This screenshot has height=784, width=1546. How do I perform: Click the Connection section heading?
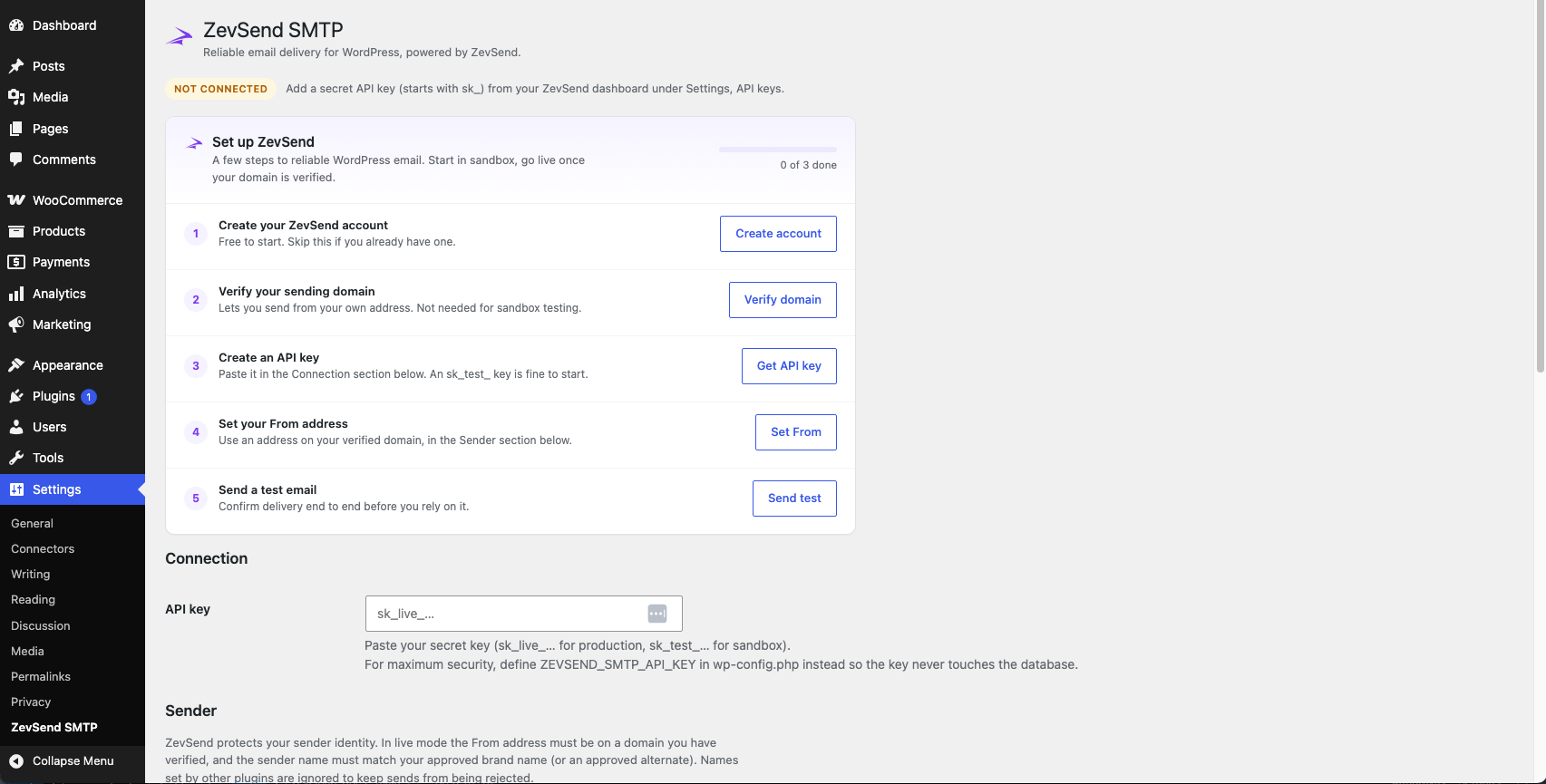[x=206, y=559]
